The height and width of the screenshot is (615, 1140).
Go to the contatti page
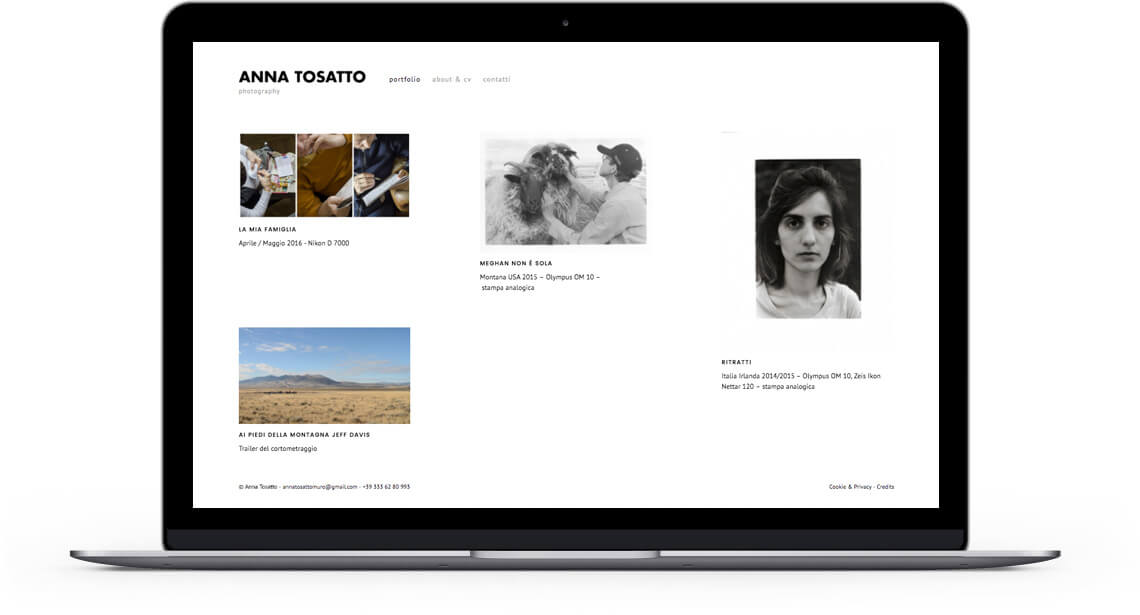pyautogui.click(x=497, y=79)
